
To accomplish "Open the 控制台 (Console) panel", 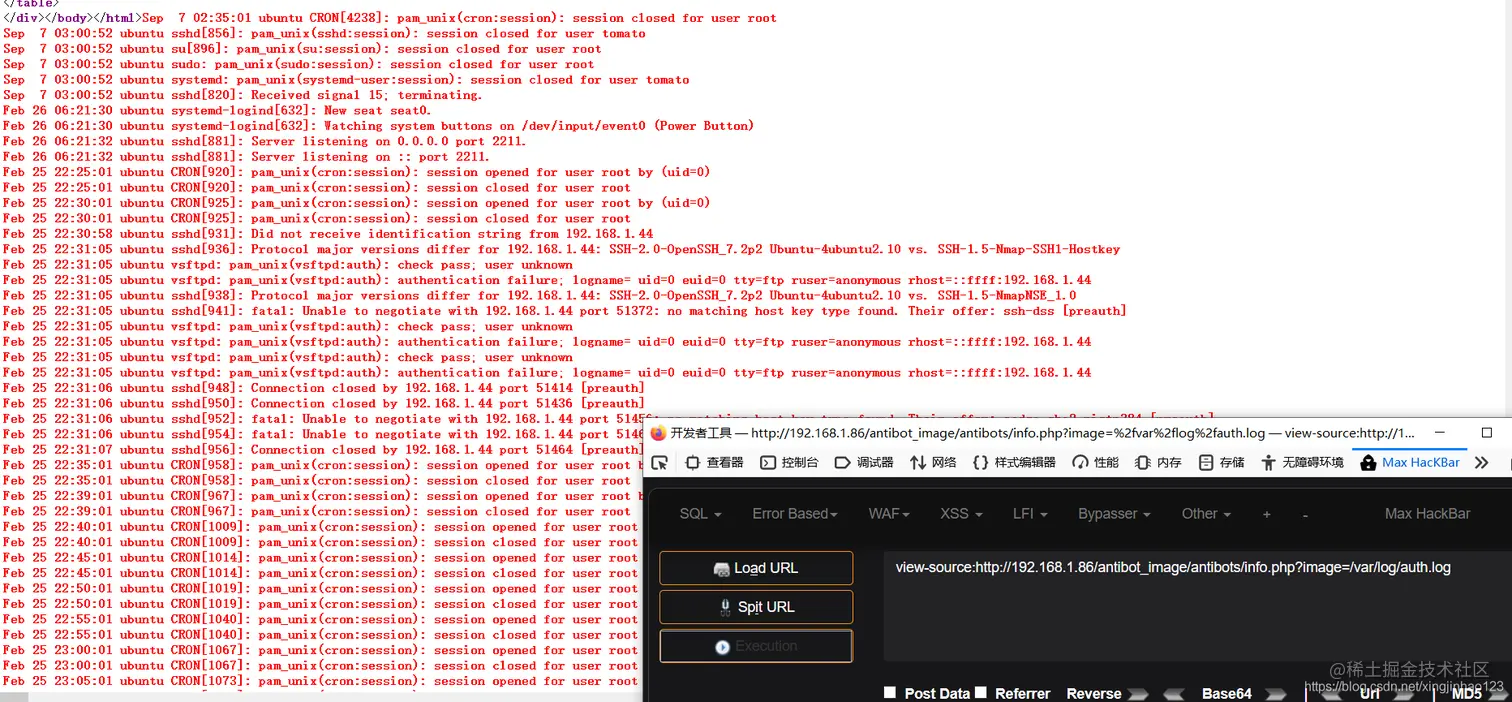I will tap(791, 462).
